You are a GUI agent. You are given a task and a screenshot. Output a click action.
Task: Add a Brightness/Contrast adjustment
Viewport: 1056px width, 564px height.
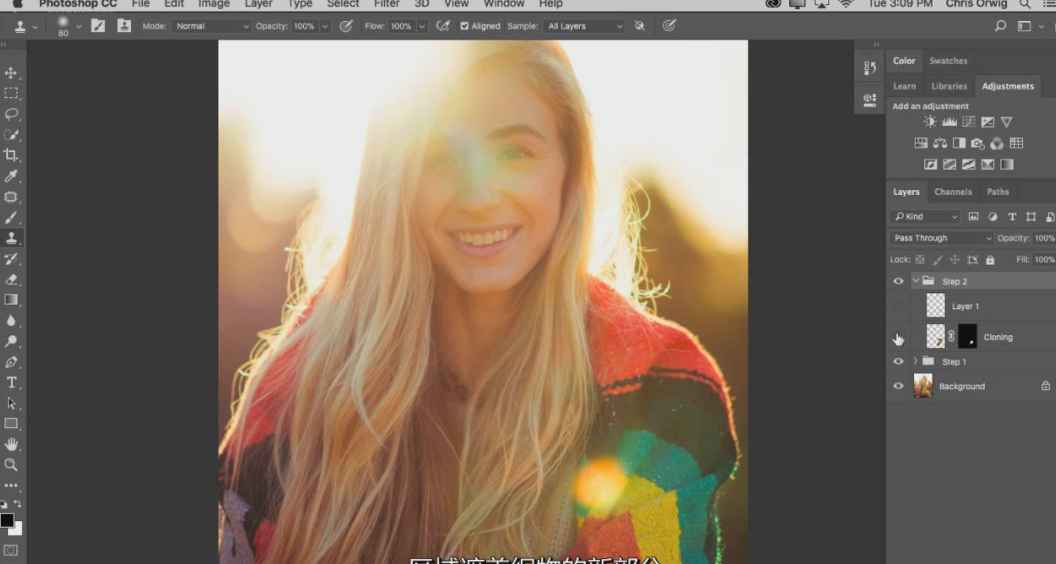(x=930, y=122)
